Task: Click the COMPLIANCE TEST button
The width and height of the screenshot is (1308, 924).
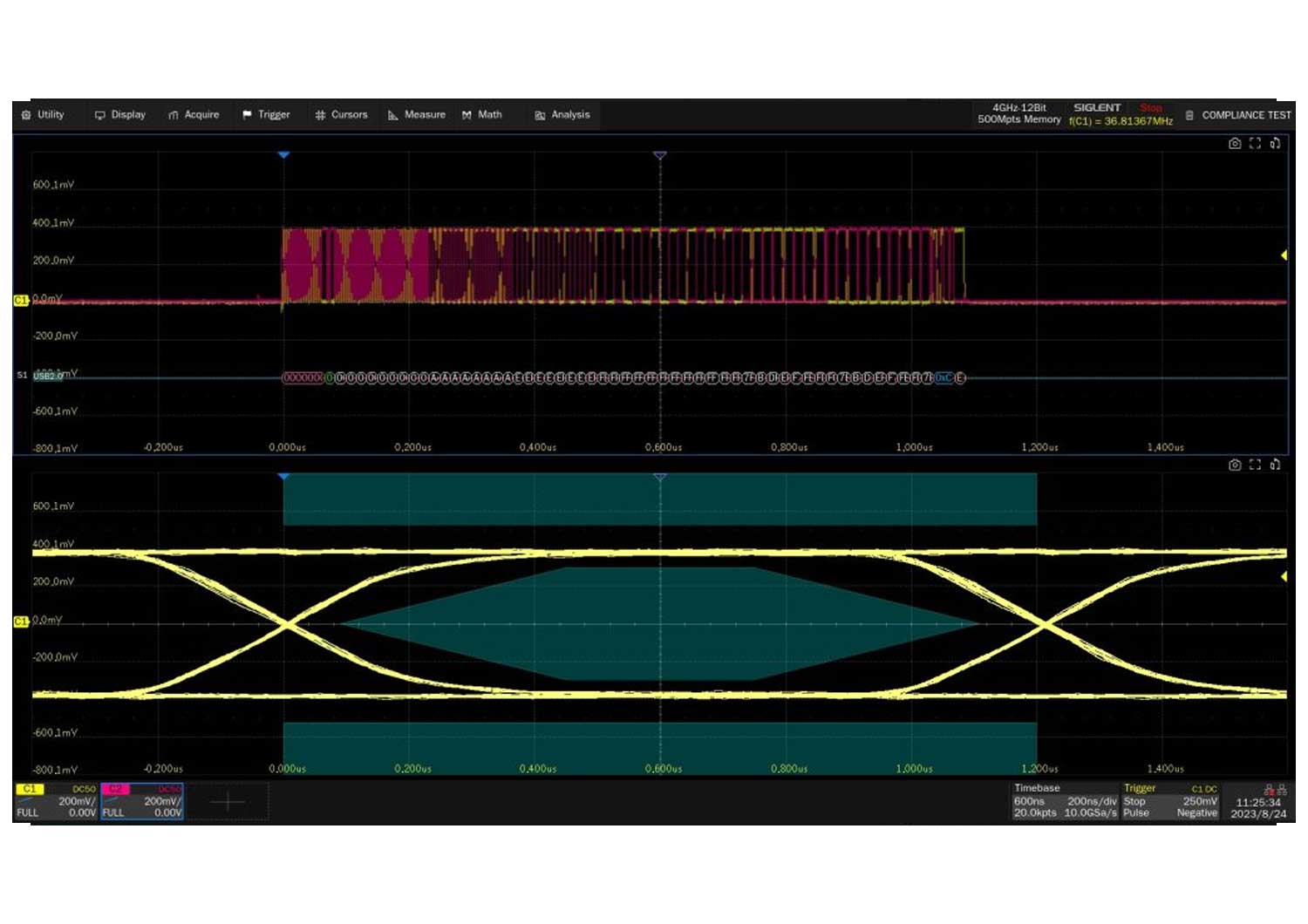Action: click(1238, 115)
